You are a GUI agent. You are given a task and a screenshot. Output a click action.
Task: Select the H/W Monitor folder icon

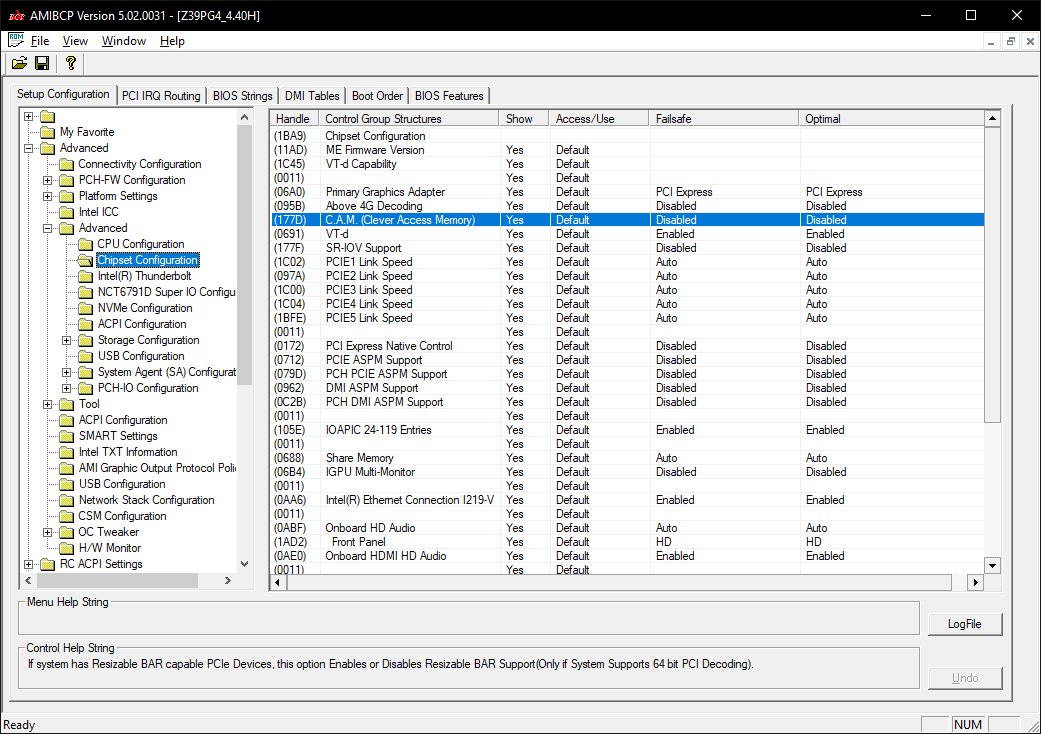click(66, 548)
